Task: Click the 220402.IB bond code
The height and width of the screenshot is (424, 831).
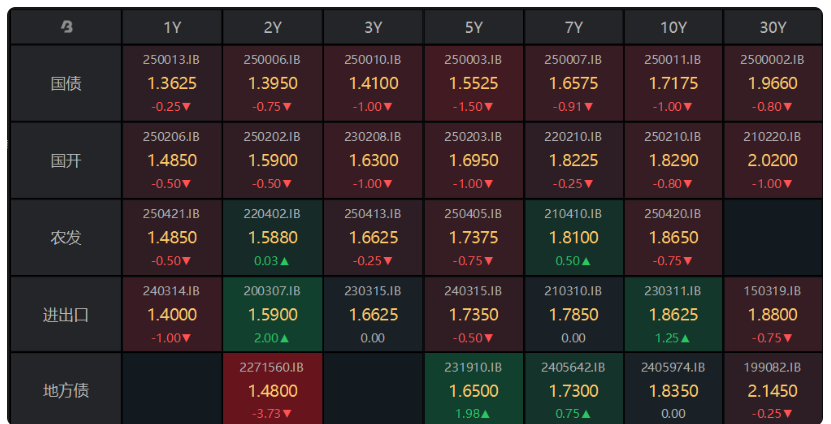Action: (x=272, y=213)
